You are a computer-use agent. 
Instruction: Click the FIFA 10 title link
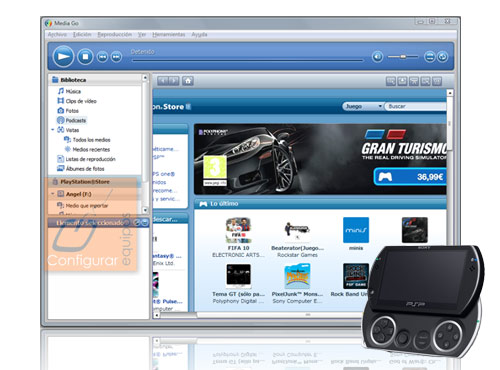coord(238,248)
